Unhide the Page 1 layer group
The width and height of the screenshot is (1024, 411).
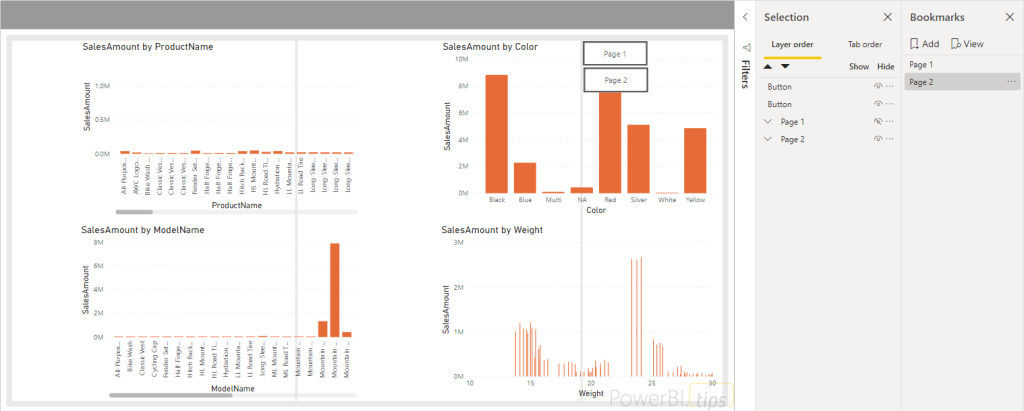878,121
